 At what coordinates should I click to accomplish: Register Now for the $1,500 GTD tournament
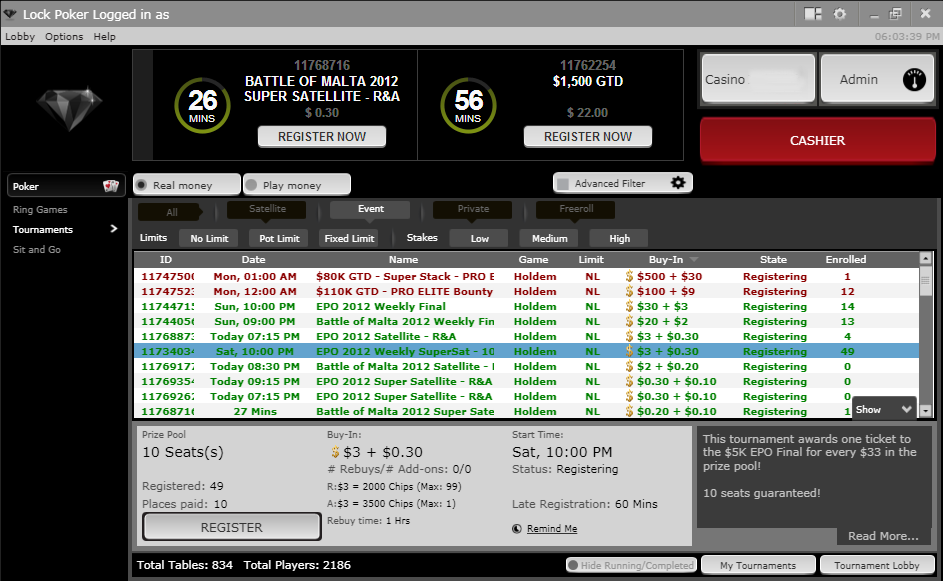pos(588,137)
